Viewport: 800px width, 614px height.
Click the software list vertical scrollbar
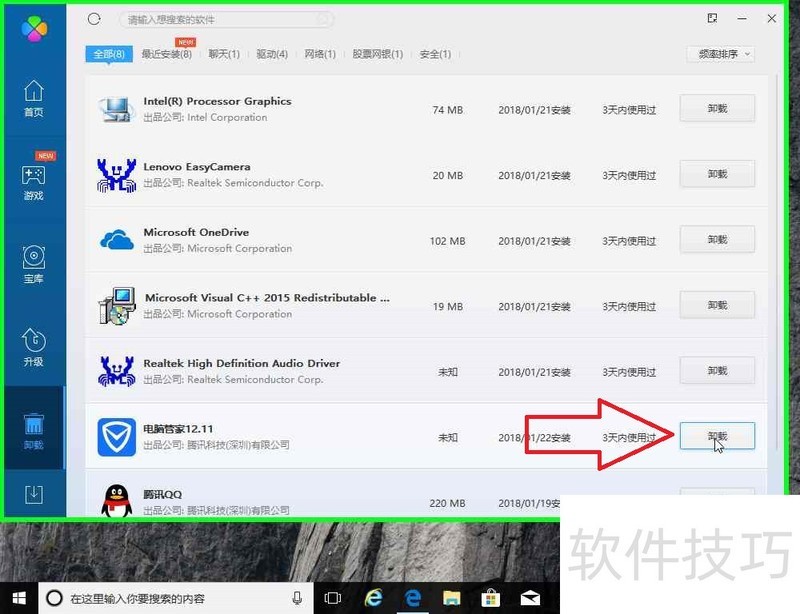[777, 260]
